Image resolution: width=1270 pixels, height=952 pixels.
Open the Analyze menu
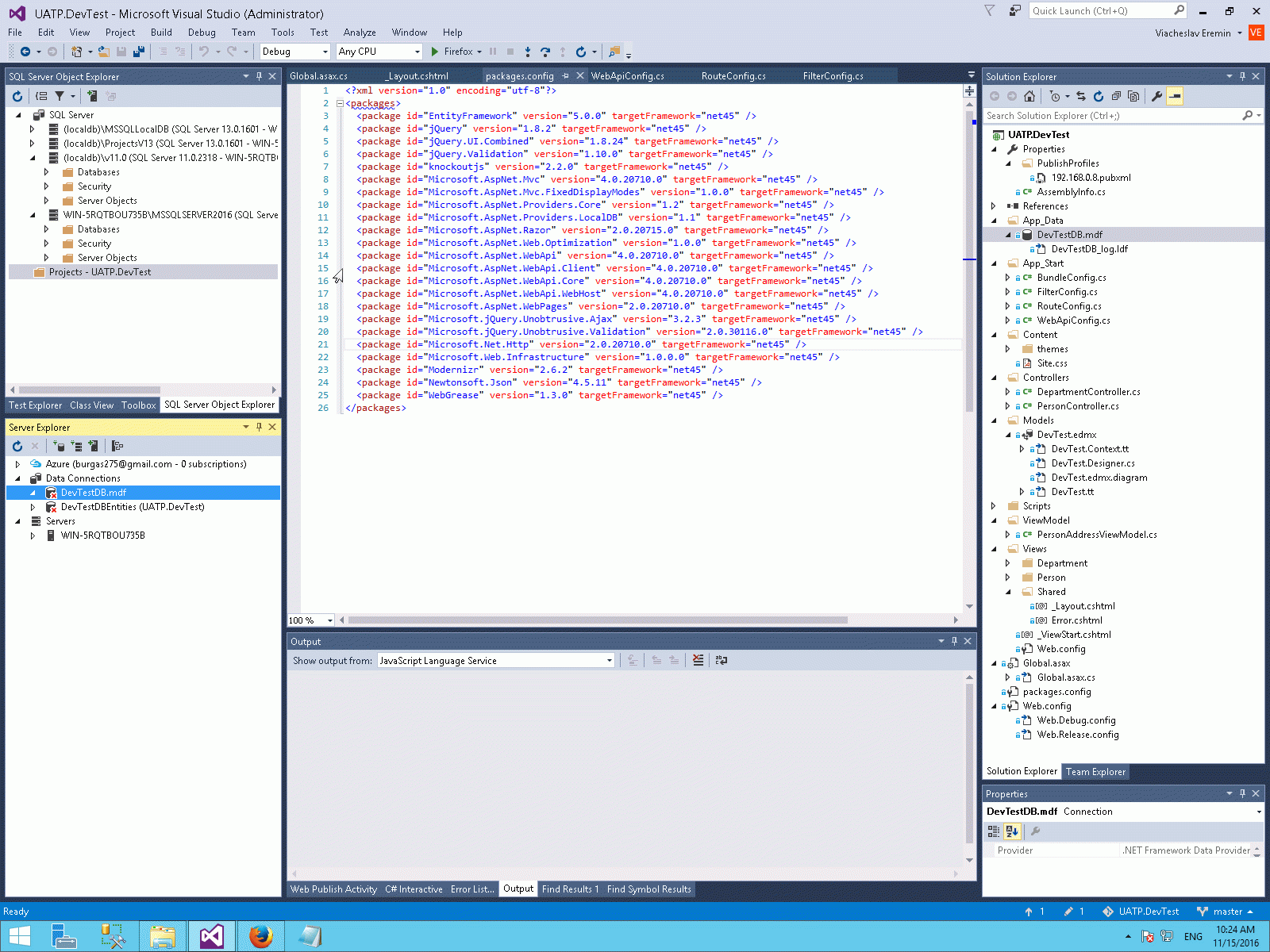point(360,33)
